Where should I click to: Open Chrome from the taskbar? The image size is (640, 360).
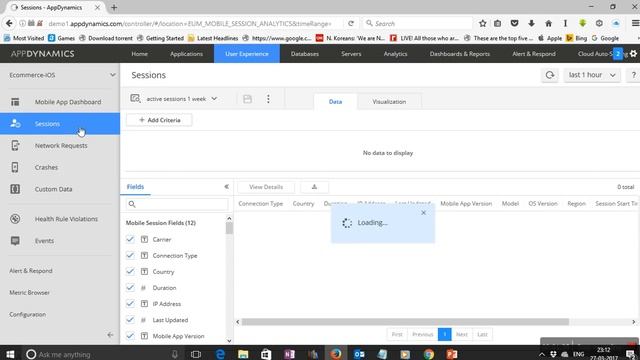click(429, 354)
